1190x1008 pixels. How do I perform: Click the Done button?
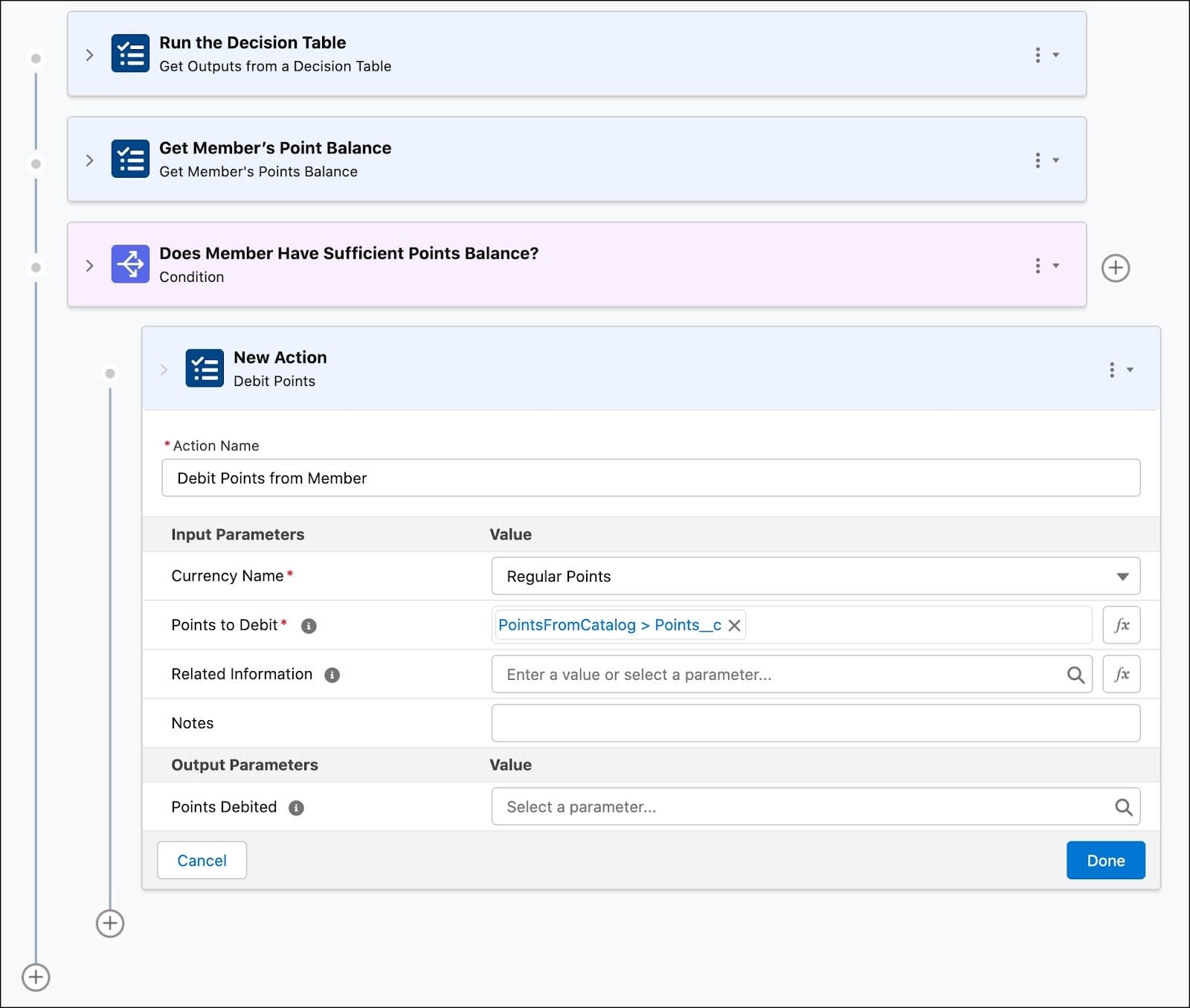(1105, 860)
